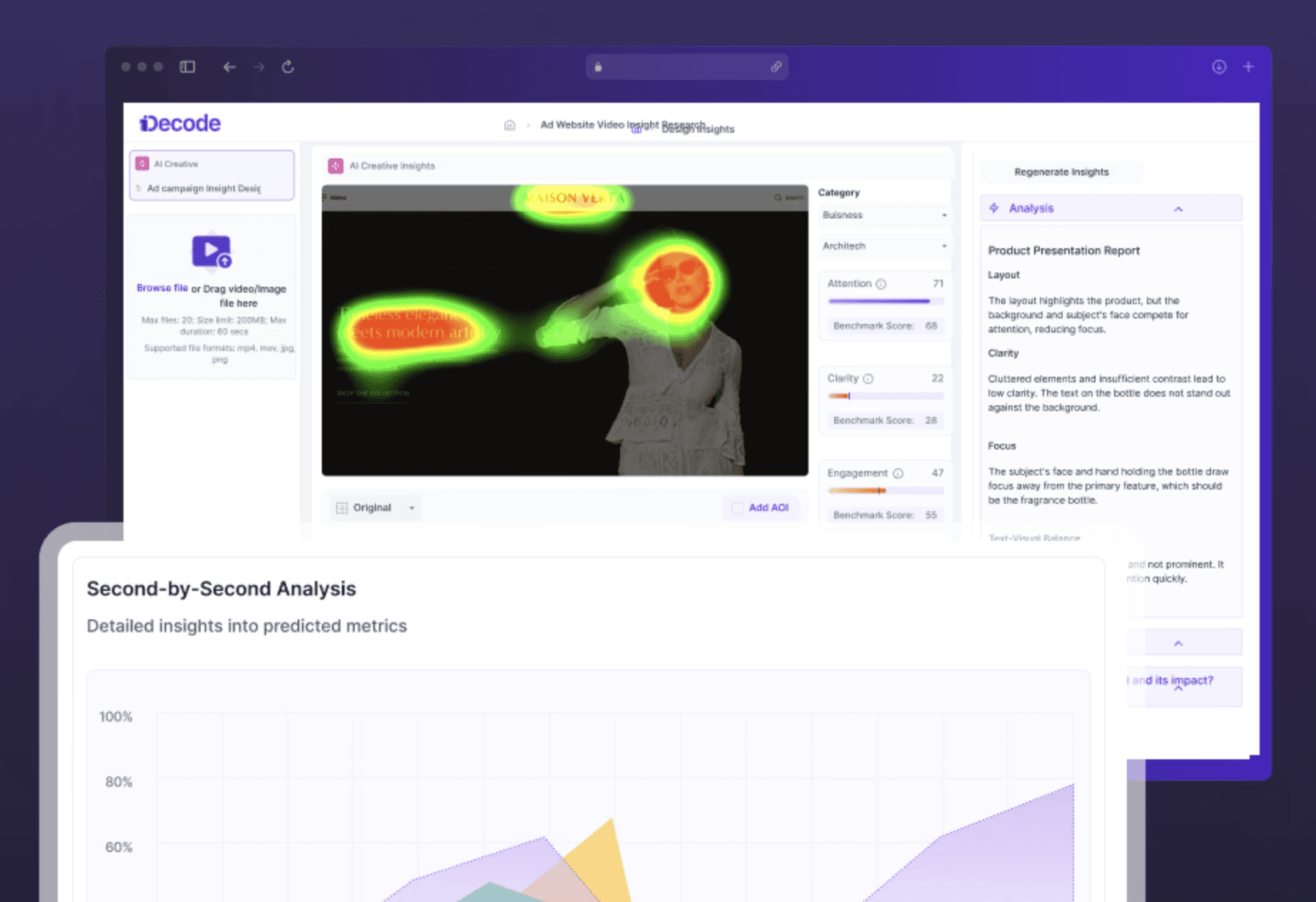Click the Clarity score bar
The width and height of the screenshot is (1316, 902).
tap(886, 396)
